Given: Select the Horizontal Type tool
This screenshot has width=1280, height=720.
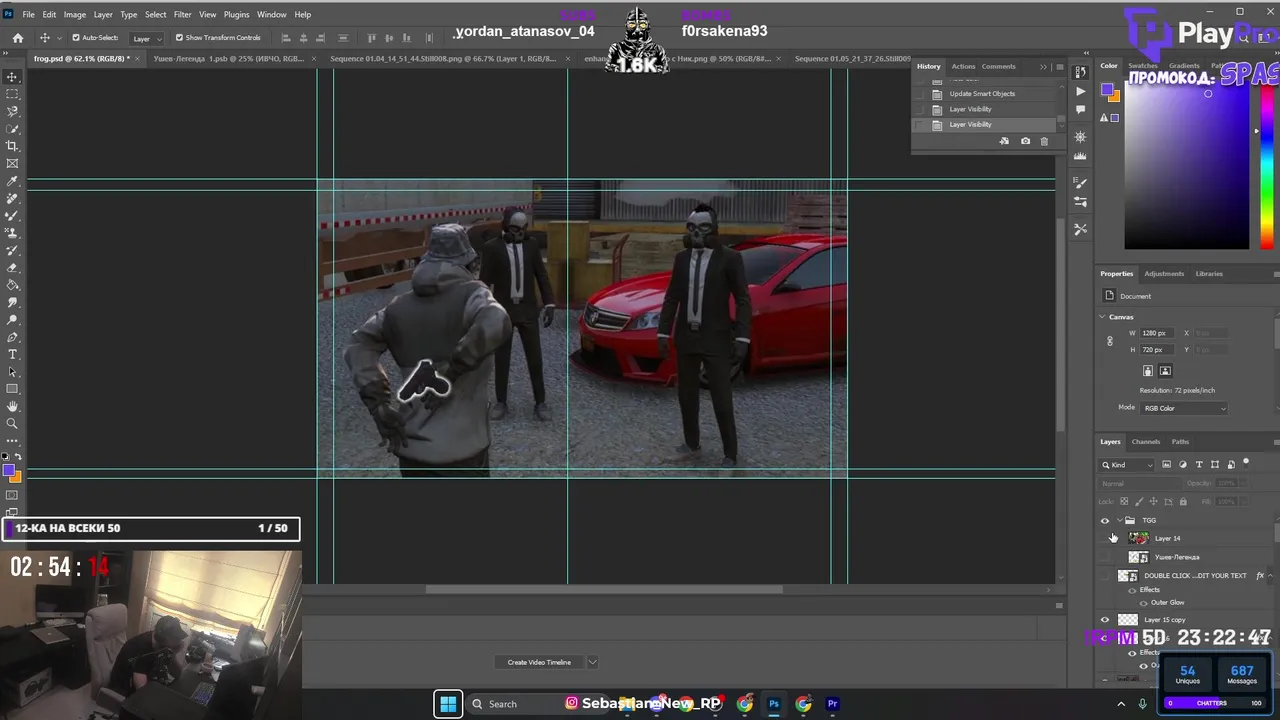Looking at the screenshot, I should pos(12,354).
